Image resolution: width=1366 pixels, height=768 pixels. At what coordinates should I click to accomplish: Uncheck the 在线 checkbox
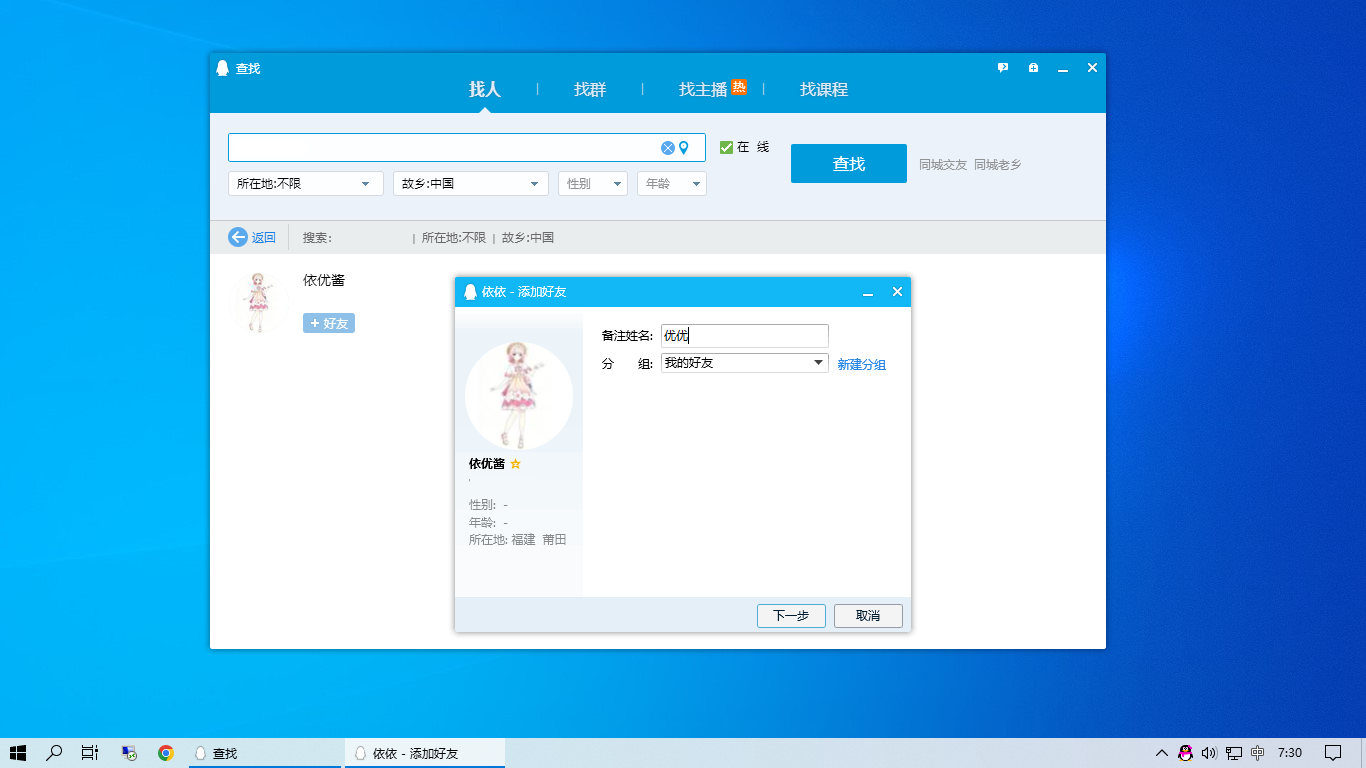[727, 148]
